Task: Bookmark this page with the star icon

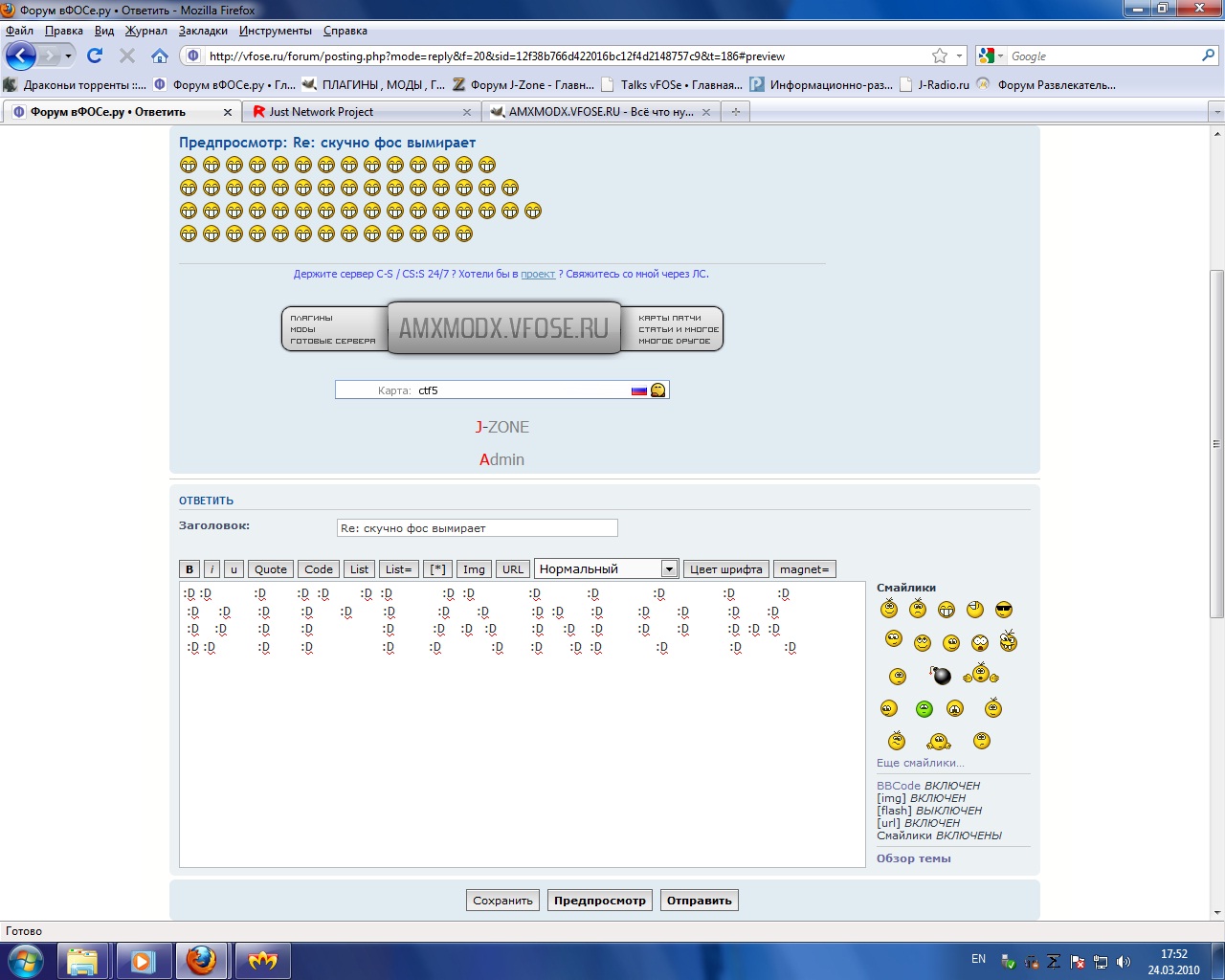Action: pos(940,56)
